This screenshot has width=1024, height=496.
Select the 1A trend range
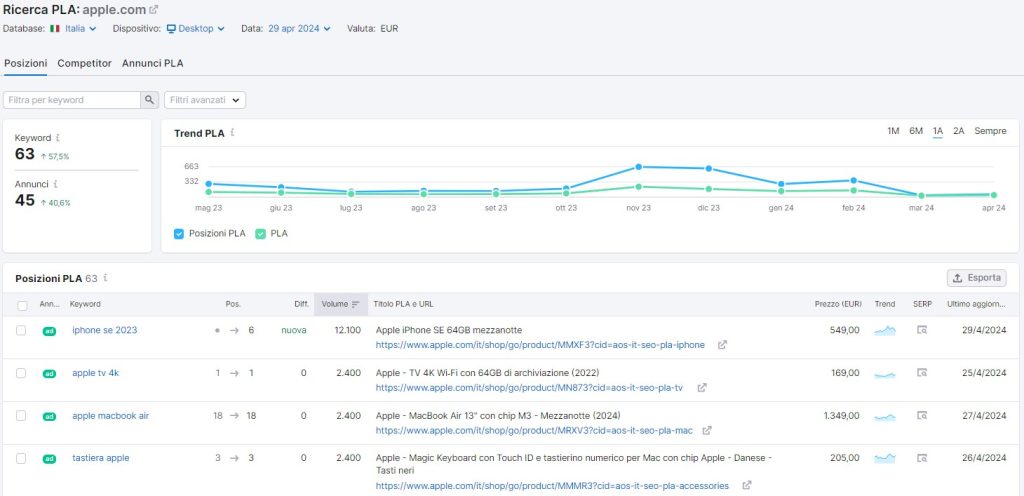coord(938,131)
